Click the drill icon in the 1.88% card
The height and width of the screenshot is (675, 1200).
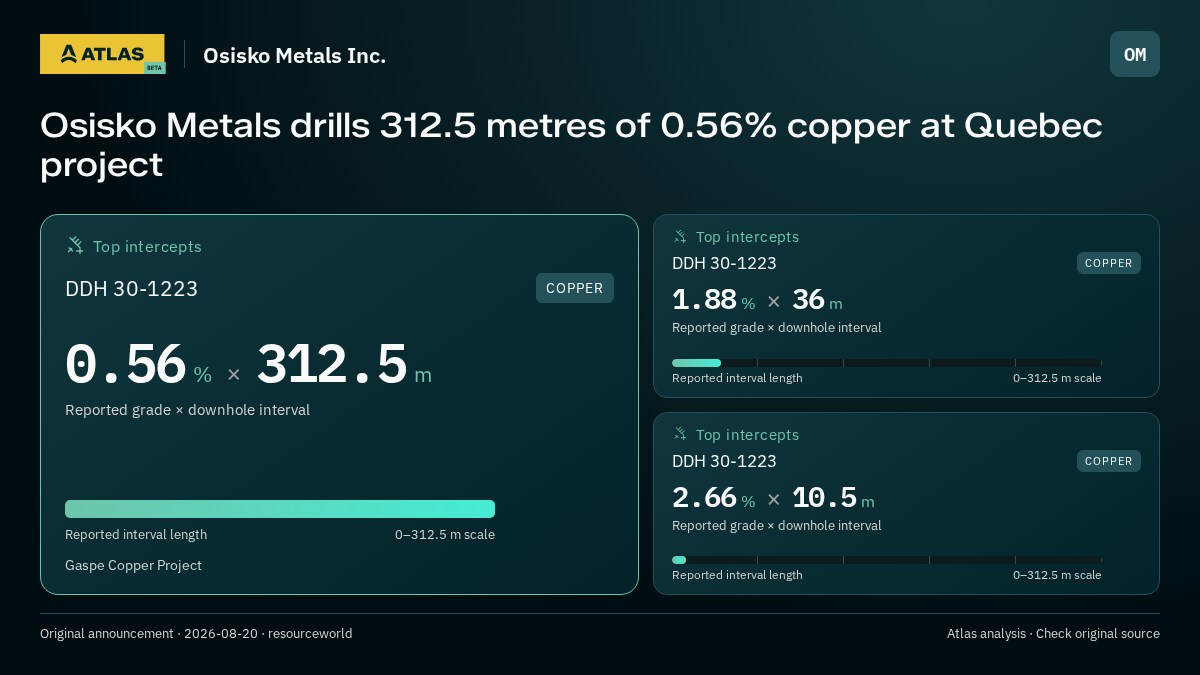click(x=680, y=236)
